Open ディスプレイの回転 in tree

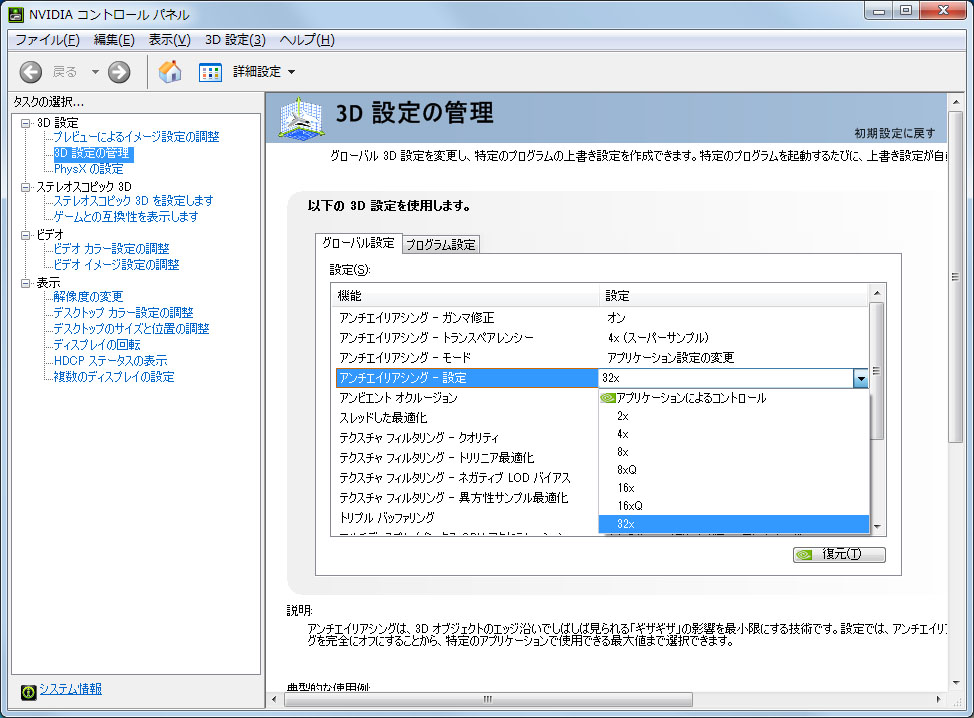click(97, 345)
